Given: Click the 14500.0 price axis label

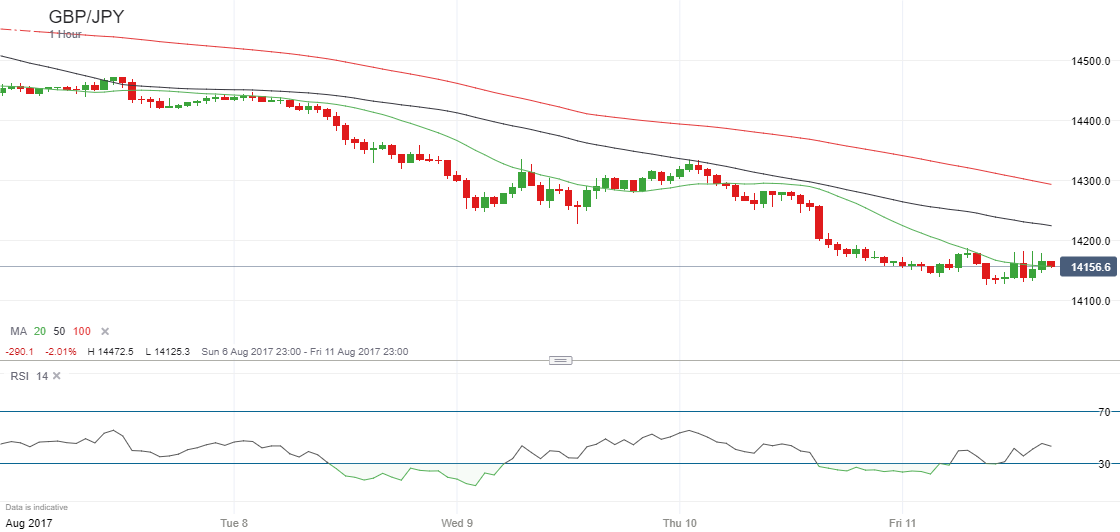Looking at the screenshot, I should (x=1089, y=61).
